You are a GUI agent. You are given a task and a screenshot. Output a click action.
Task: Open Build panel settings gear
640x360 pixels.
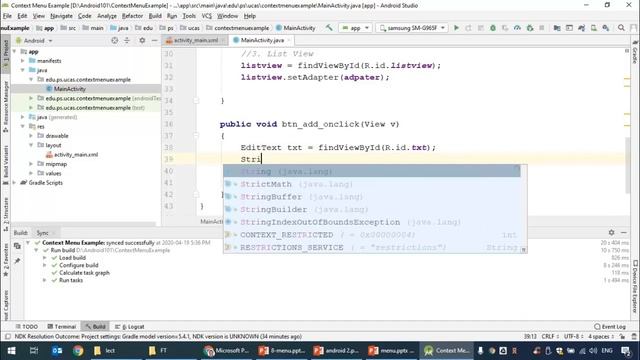[611, 232]
